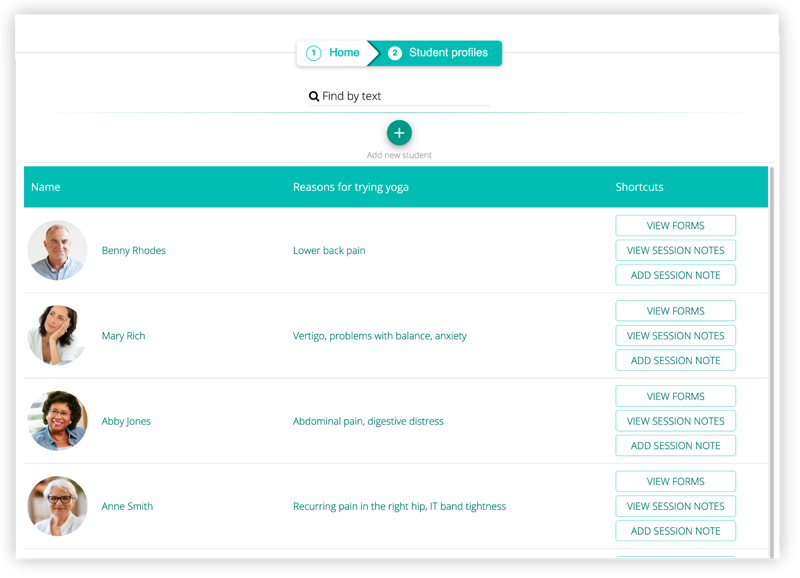Open View Session Notes for Anne Smith
This screenshot has width=800, height=578.
click(675, 506)
